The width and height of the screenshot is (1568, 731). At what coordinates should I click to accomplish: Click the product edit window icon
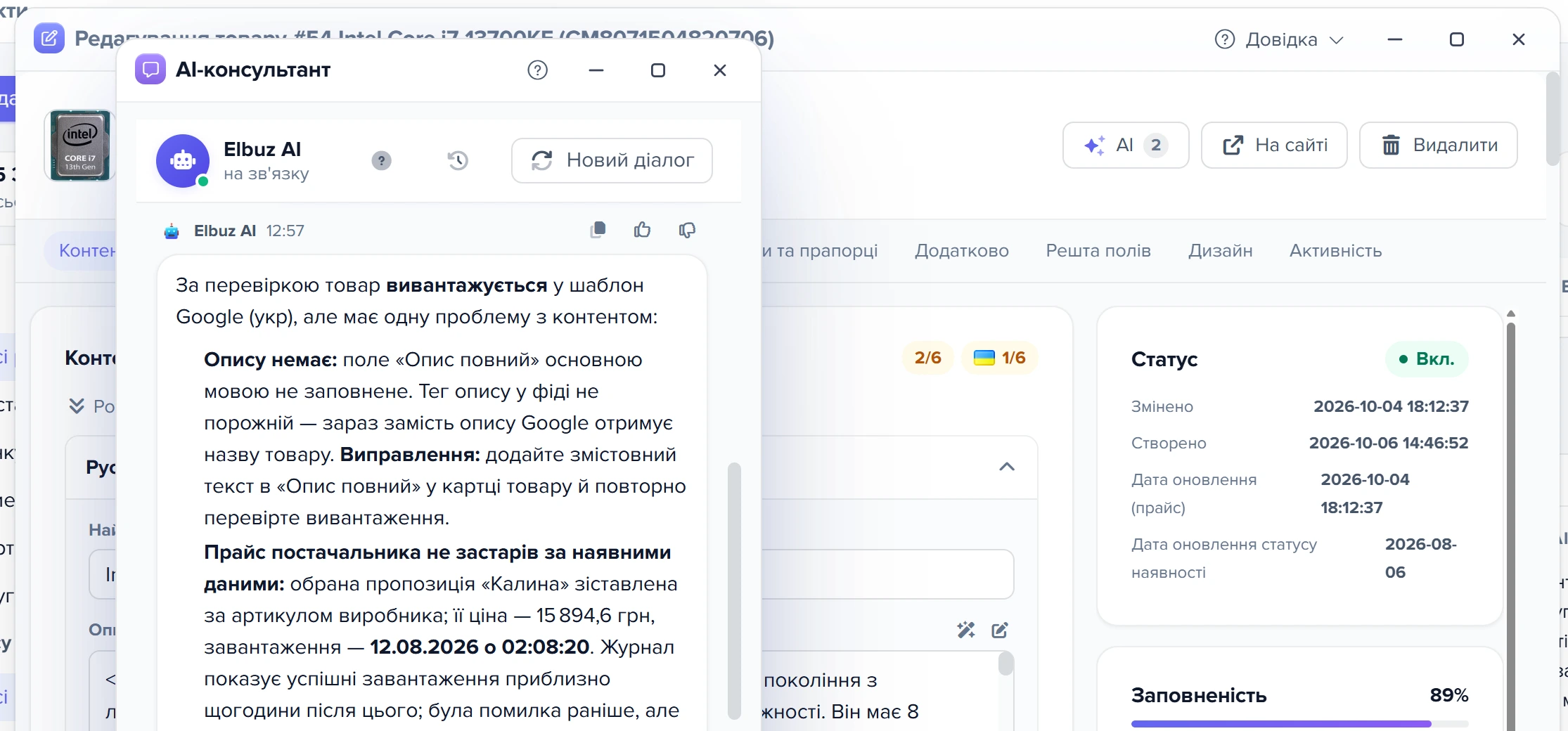(49, 38)
